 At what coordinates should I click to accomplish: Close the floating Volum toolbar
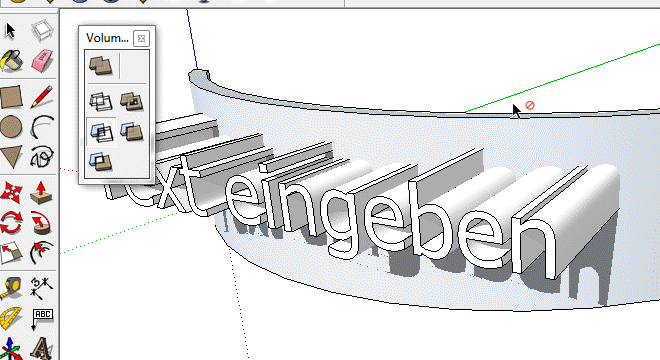pyautogui.click(x=141, y=38)
